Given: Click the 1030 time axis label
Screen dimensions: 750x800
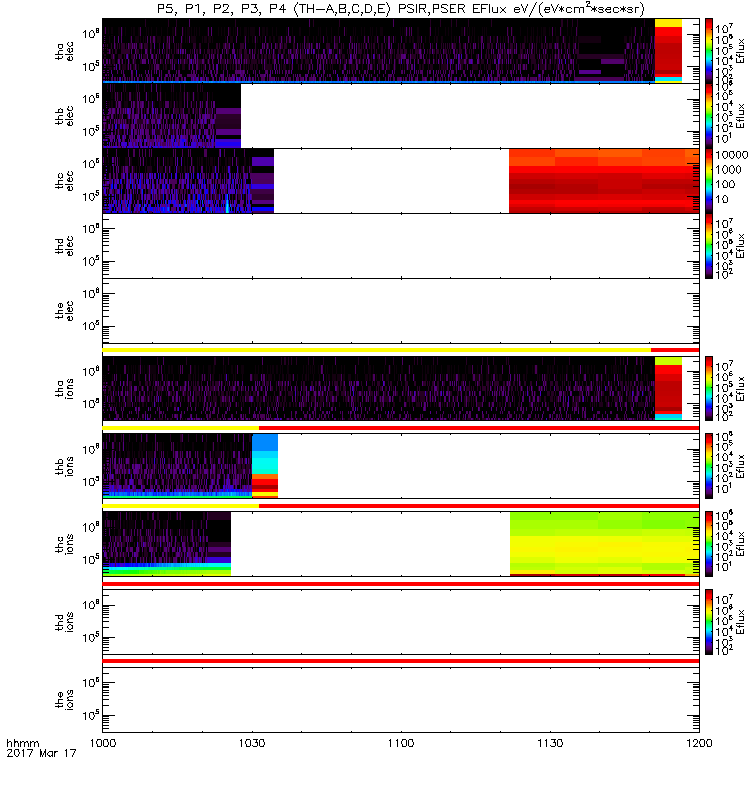Looking at the screenshot, I should (252, 743).
